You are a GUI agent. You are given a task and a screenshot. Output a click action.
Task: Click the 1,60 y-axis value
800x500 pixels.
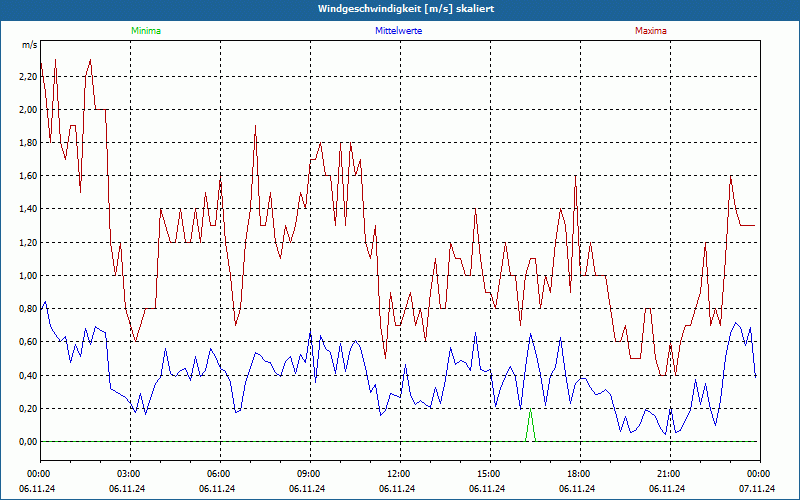click(x=28, y=176)
